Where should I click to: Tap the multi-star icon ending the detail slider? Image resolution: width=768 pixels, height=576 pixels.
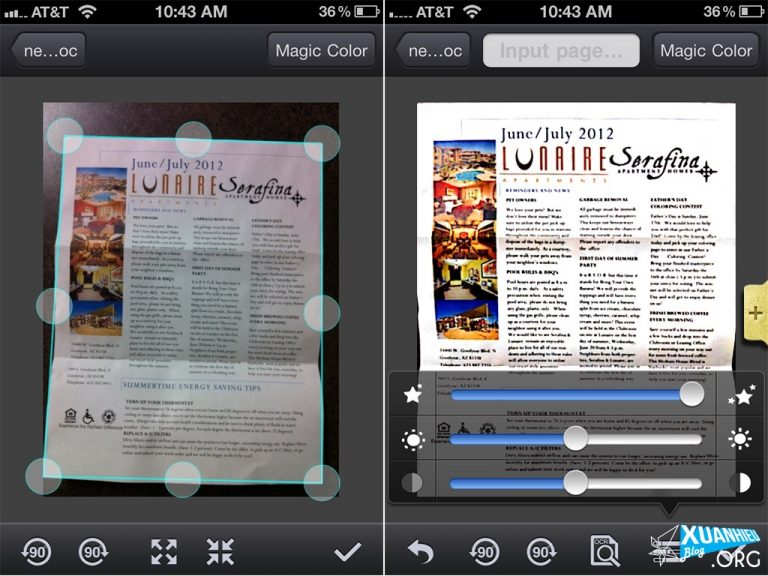(x=741, y=395)
